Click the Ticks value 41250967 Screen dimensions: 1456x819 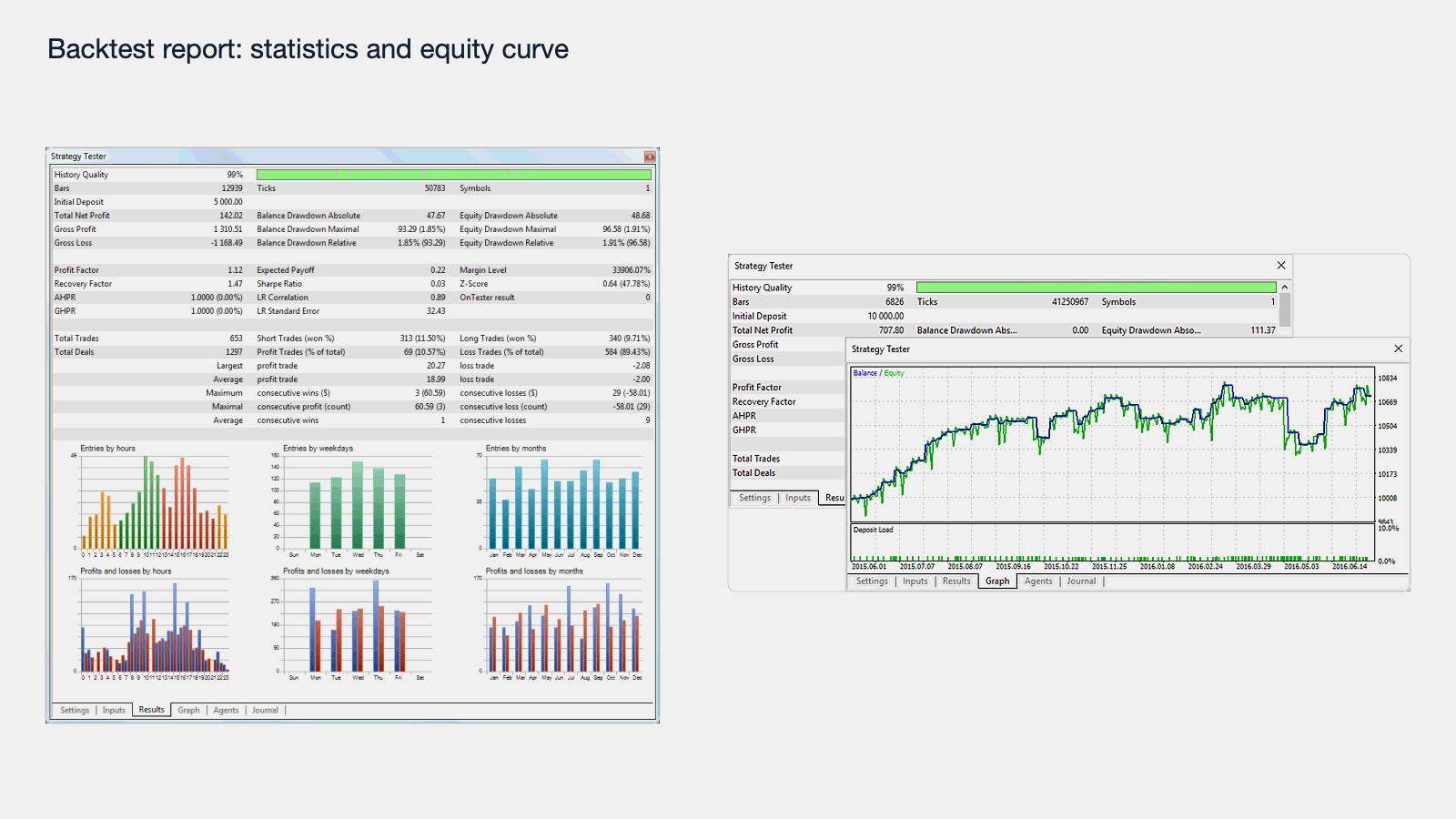[1070, 302]
